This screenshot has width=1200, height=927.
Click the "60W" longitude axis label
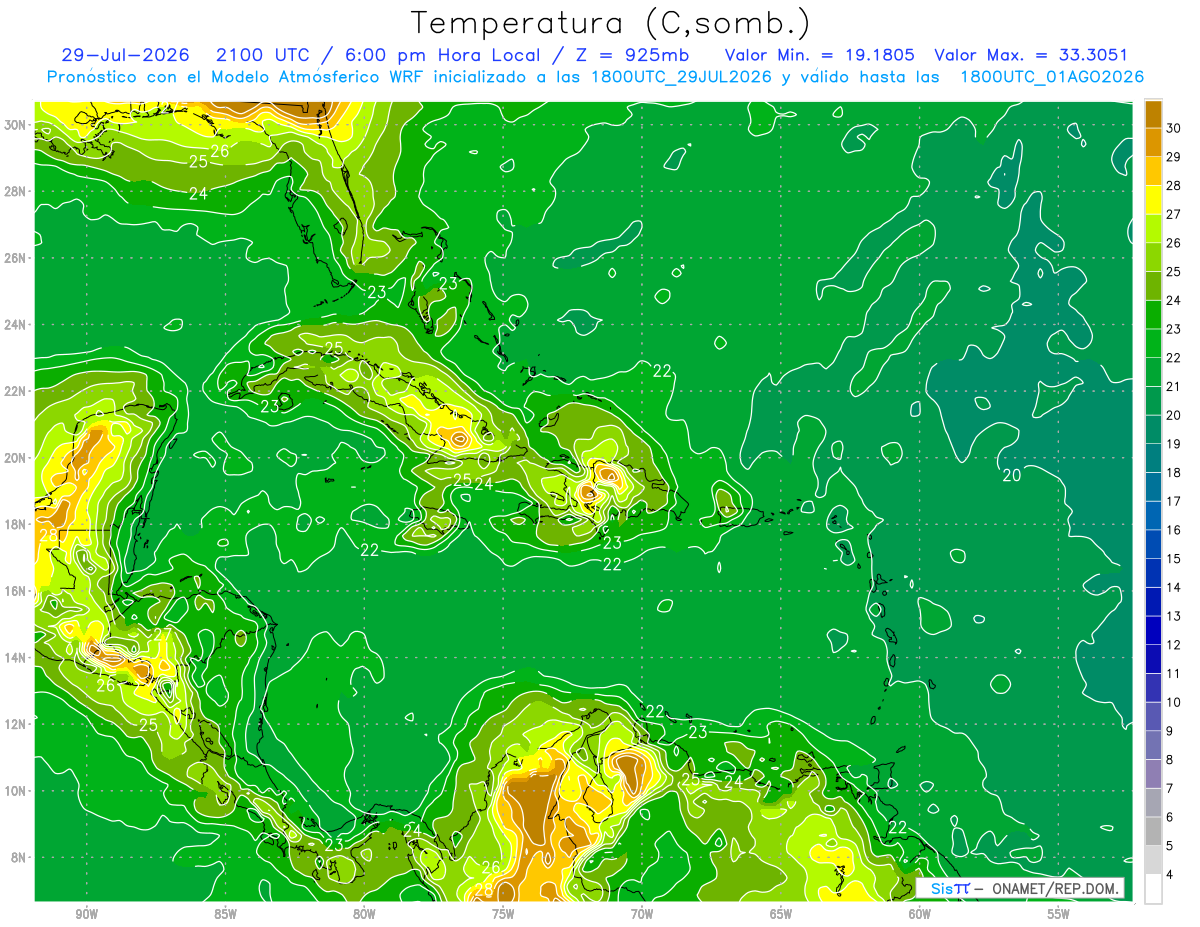tap(920, 913)
